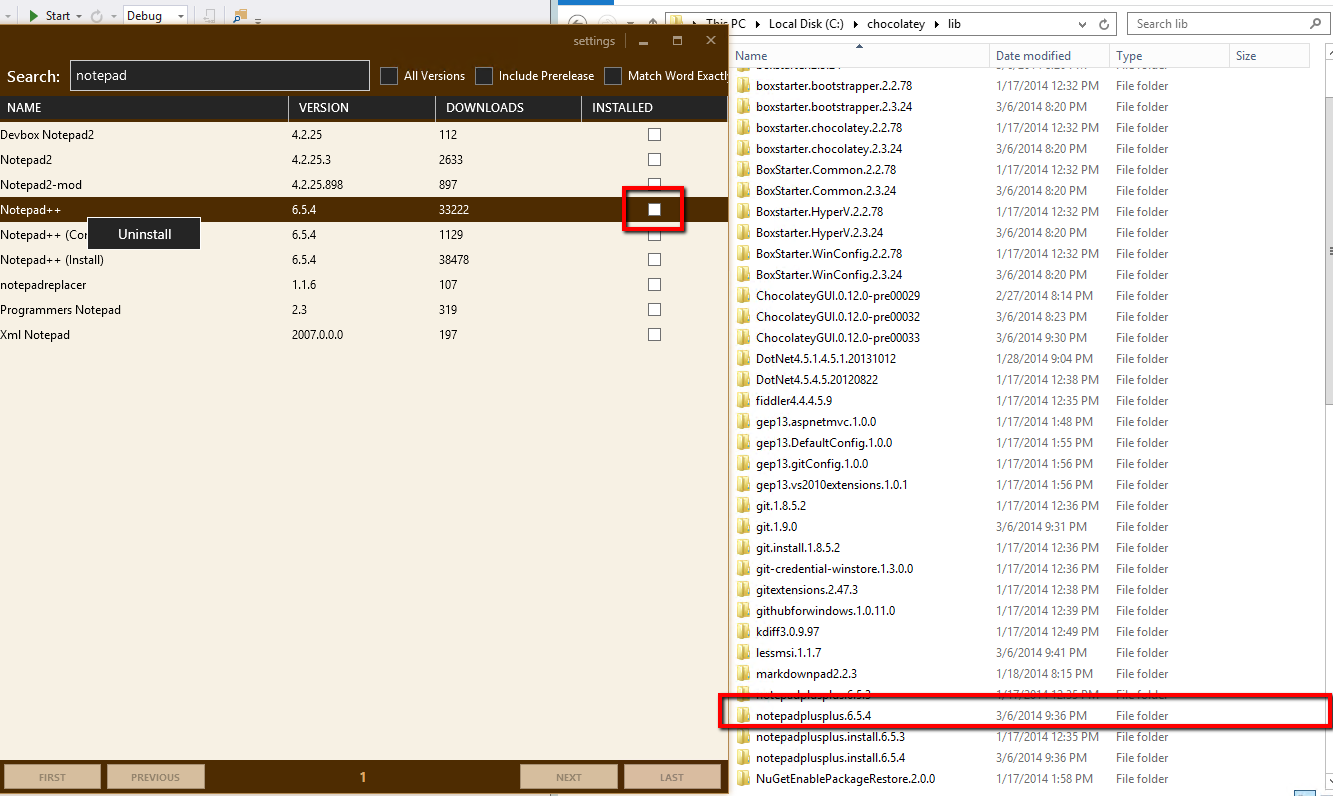This screenshot has height=796, width=1333.
Task: Select the lessmsi.1.1.7 folder icon
Action: [743, 653]
